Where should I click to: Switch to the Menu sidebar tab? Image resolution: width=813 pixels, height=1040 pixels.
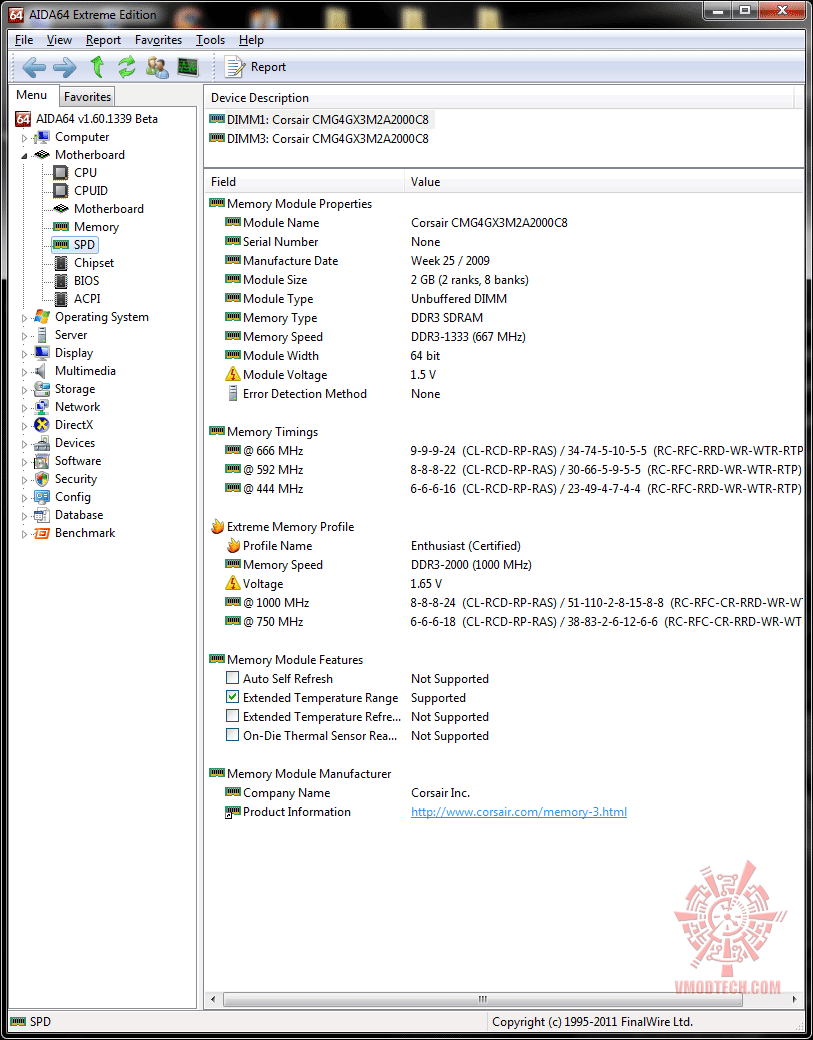click(32, 95)
